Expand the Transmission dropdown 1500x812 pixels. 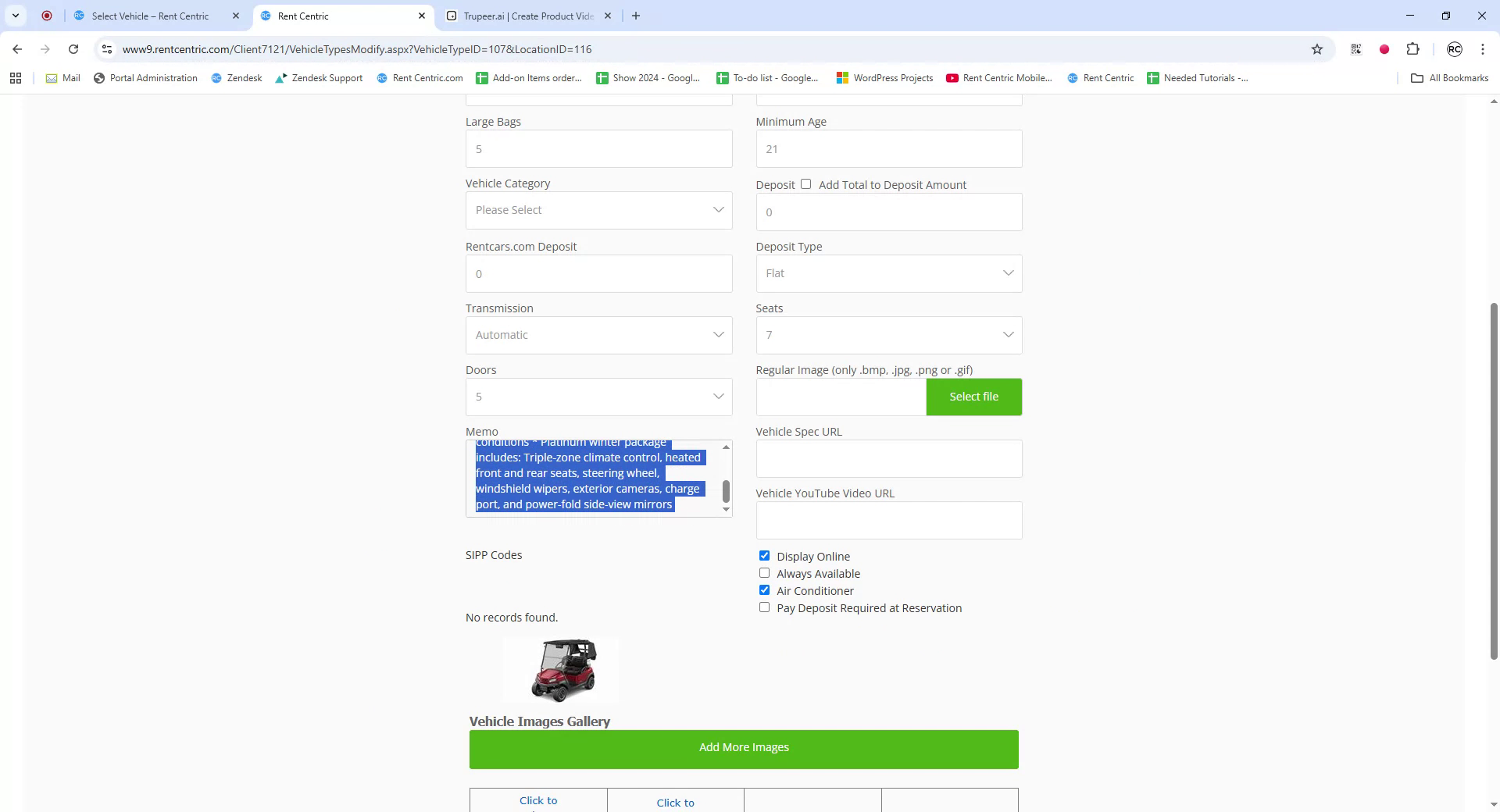point(598,334)
